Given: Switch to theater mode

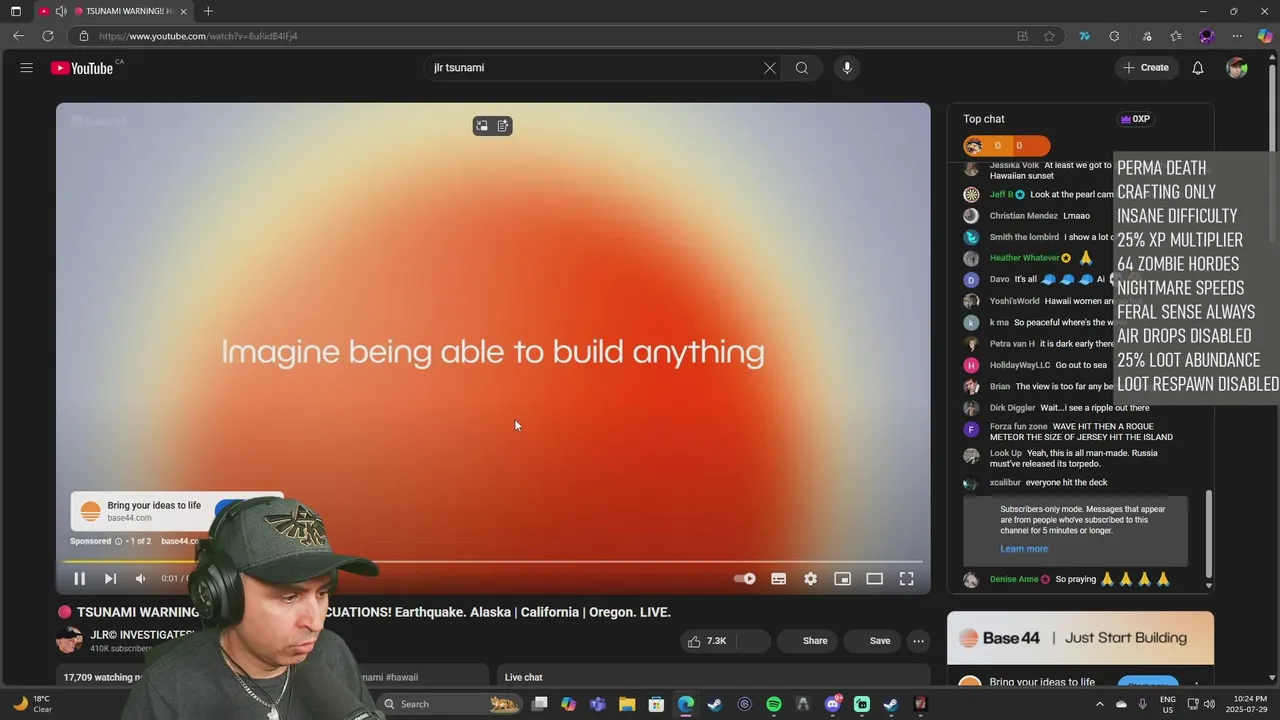Looking at the screenshot, I should tap(875, 578).
